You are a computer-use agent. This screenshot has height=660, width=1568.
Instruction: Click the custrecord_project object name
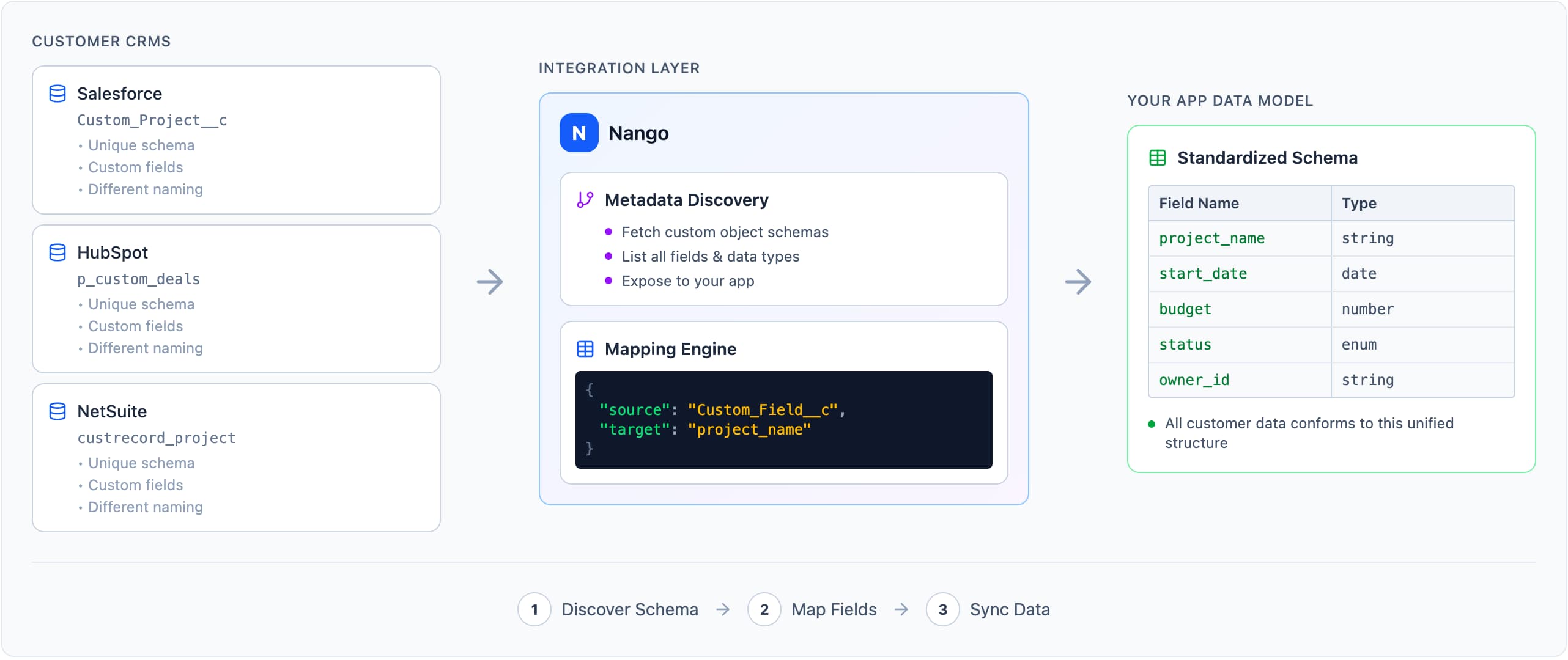(156, 438)
